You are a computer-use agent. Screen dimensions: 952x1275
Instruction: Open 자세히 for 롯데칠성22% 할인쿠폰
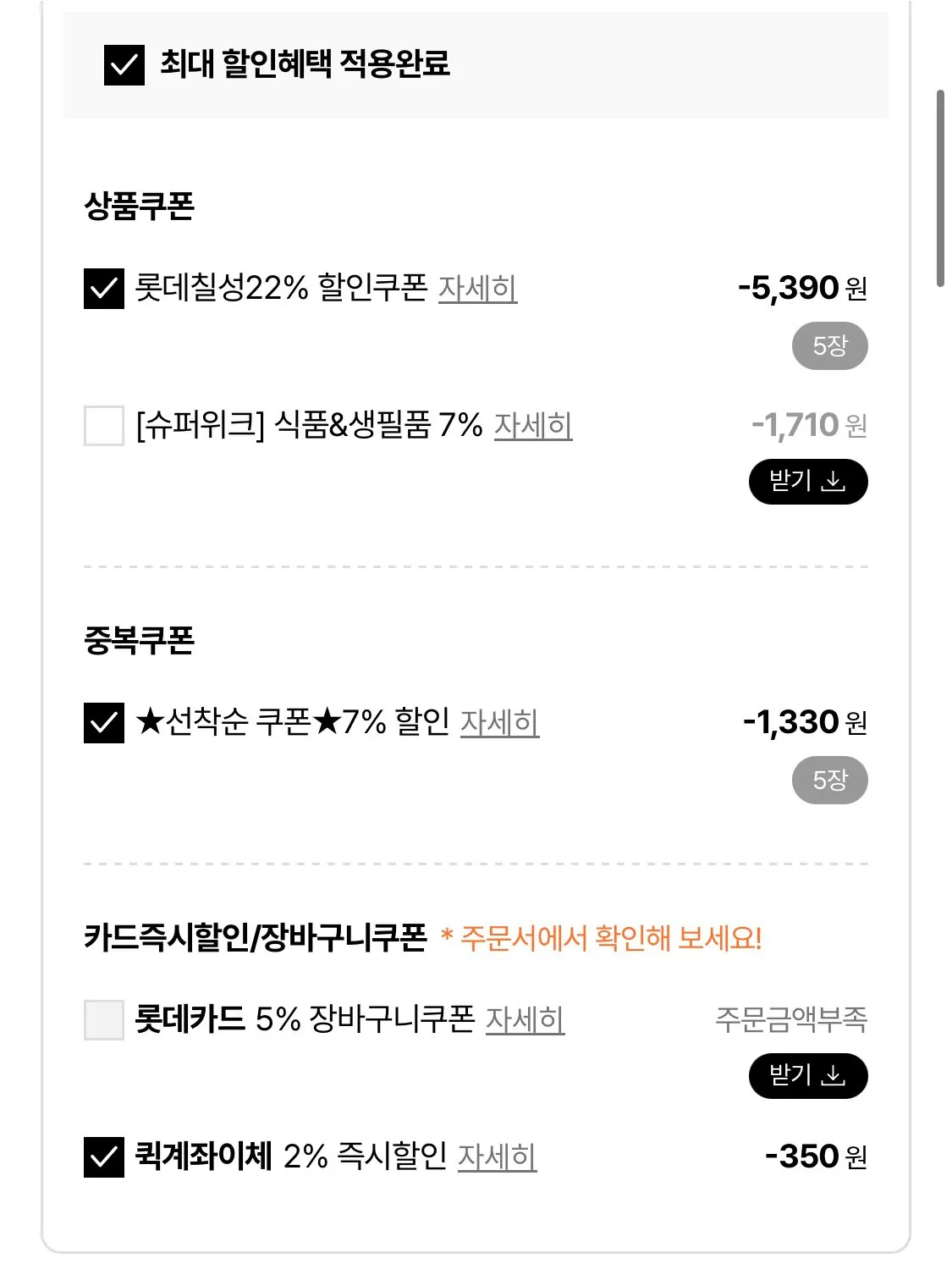click(x=477, y=289)
